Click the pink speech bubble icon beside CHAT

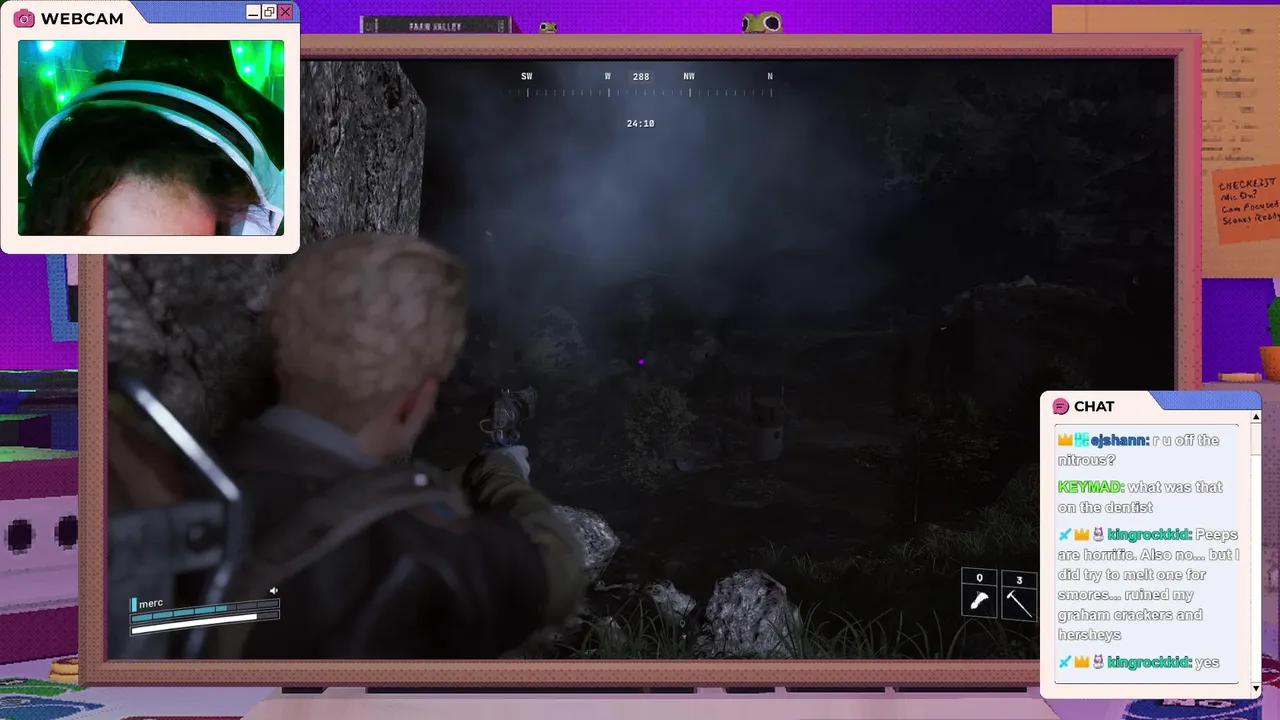[x=1061, y=406]
